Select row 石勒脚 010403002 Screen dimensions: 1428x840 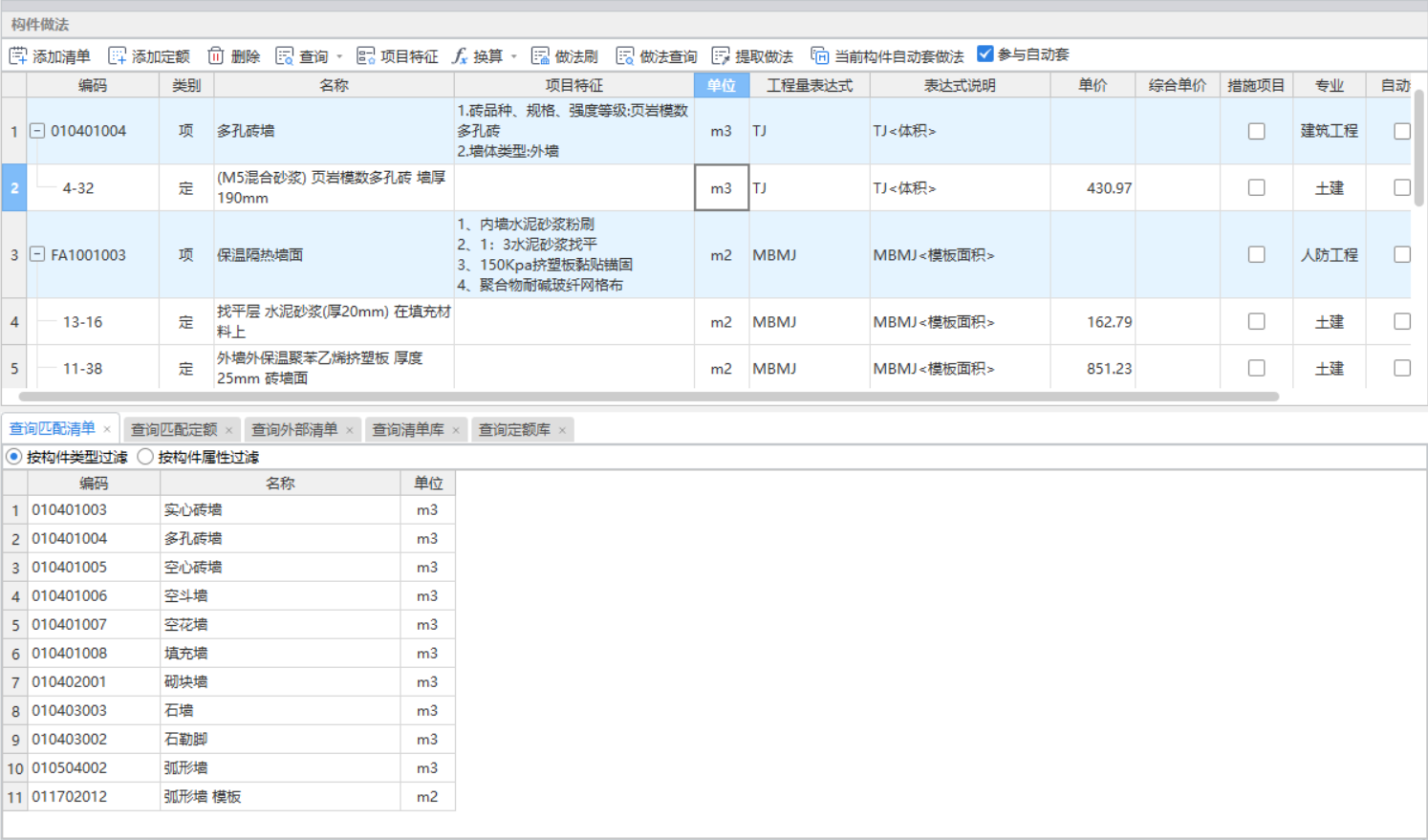[x=229, y=740]
